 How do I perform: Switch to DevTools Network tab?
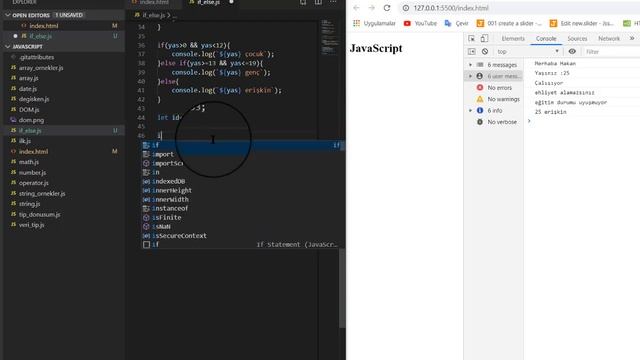coord(609,38)
